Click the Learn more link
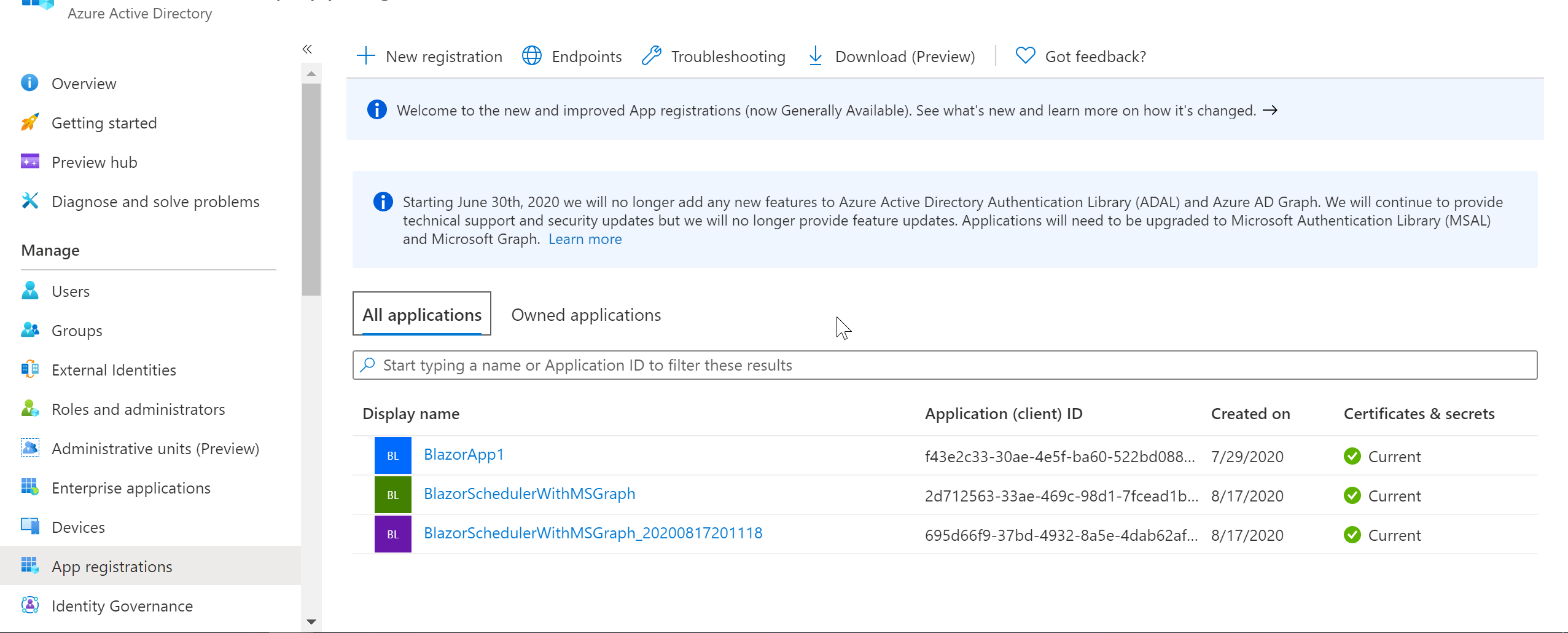 [585, 239]
